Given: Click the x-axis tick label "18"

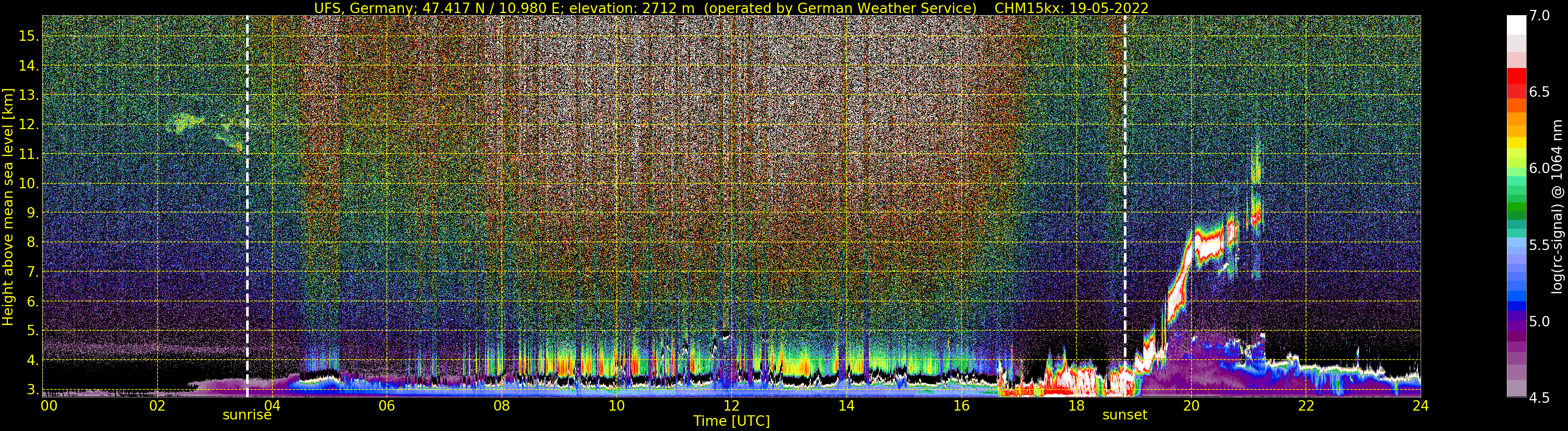Looking at the screenshot, I should [x=1076, y=406].
